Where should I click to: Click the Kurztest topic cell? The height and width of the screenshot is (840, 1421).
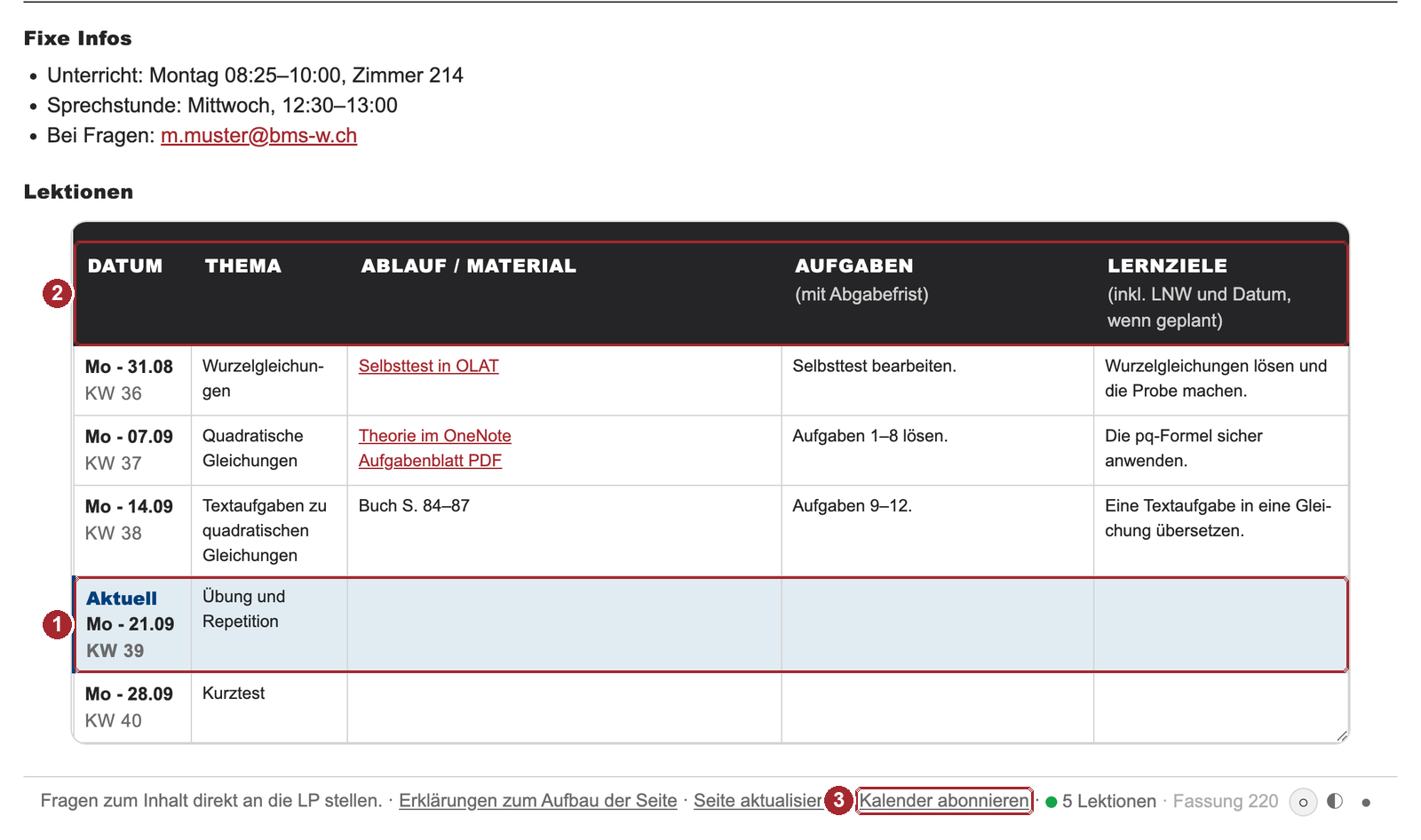(269, 708)
